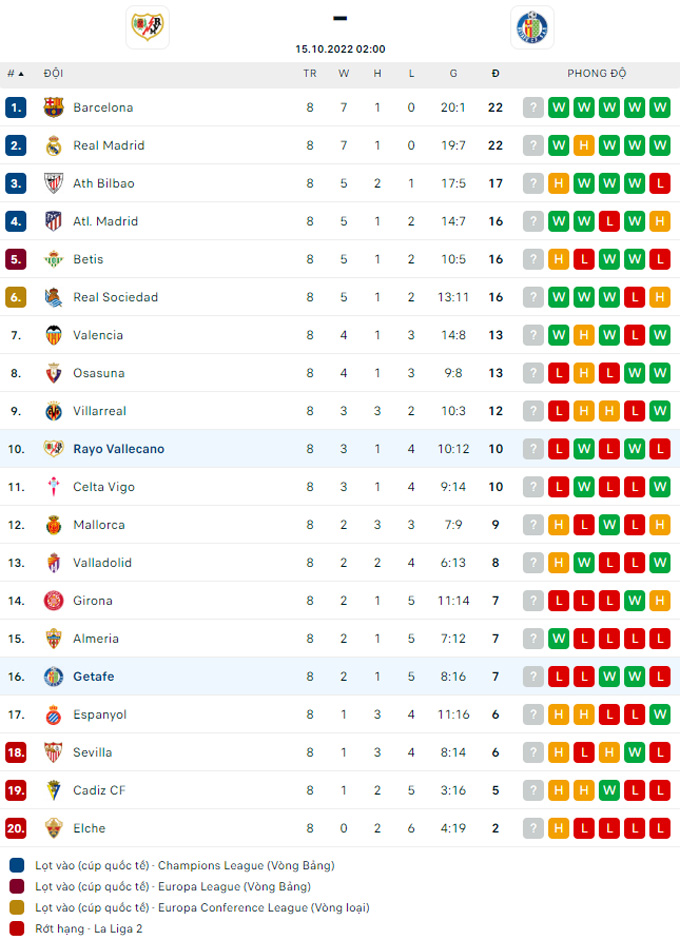Screen dimensions: 680x940
Task: Sort standings by the G goals column
Action: pos(453,74)
